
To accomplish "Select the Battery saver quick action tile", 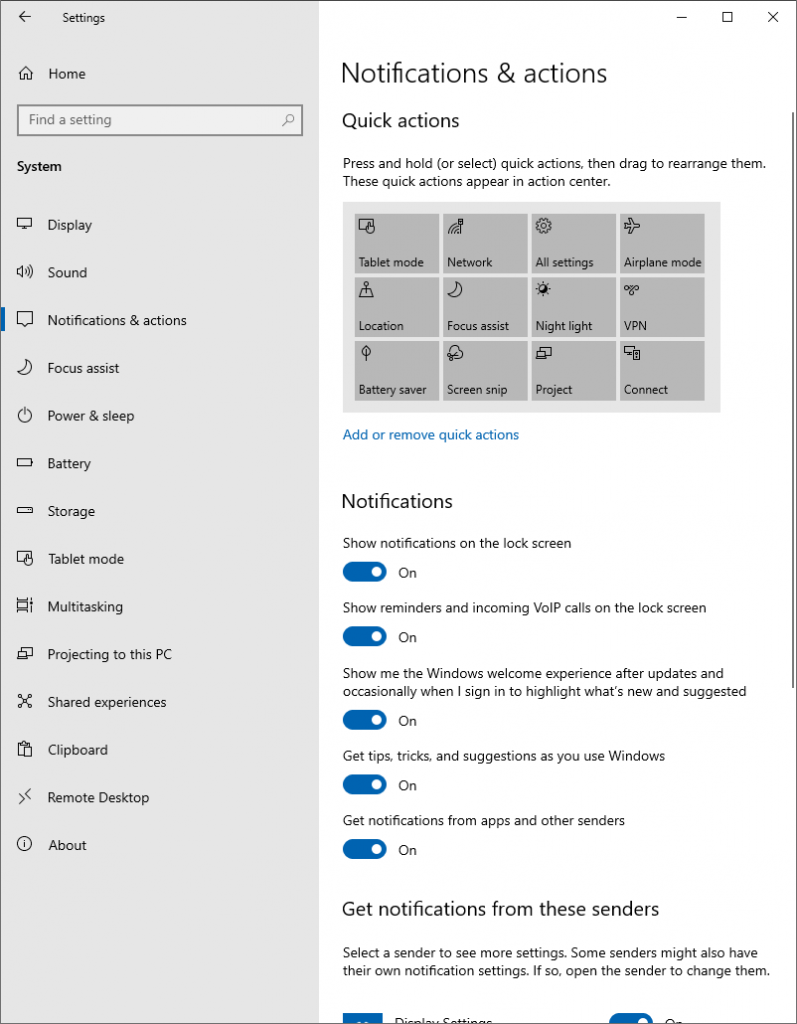I will click(x=397, y=370).
